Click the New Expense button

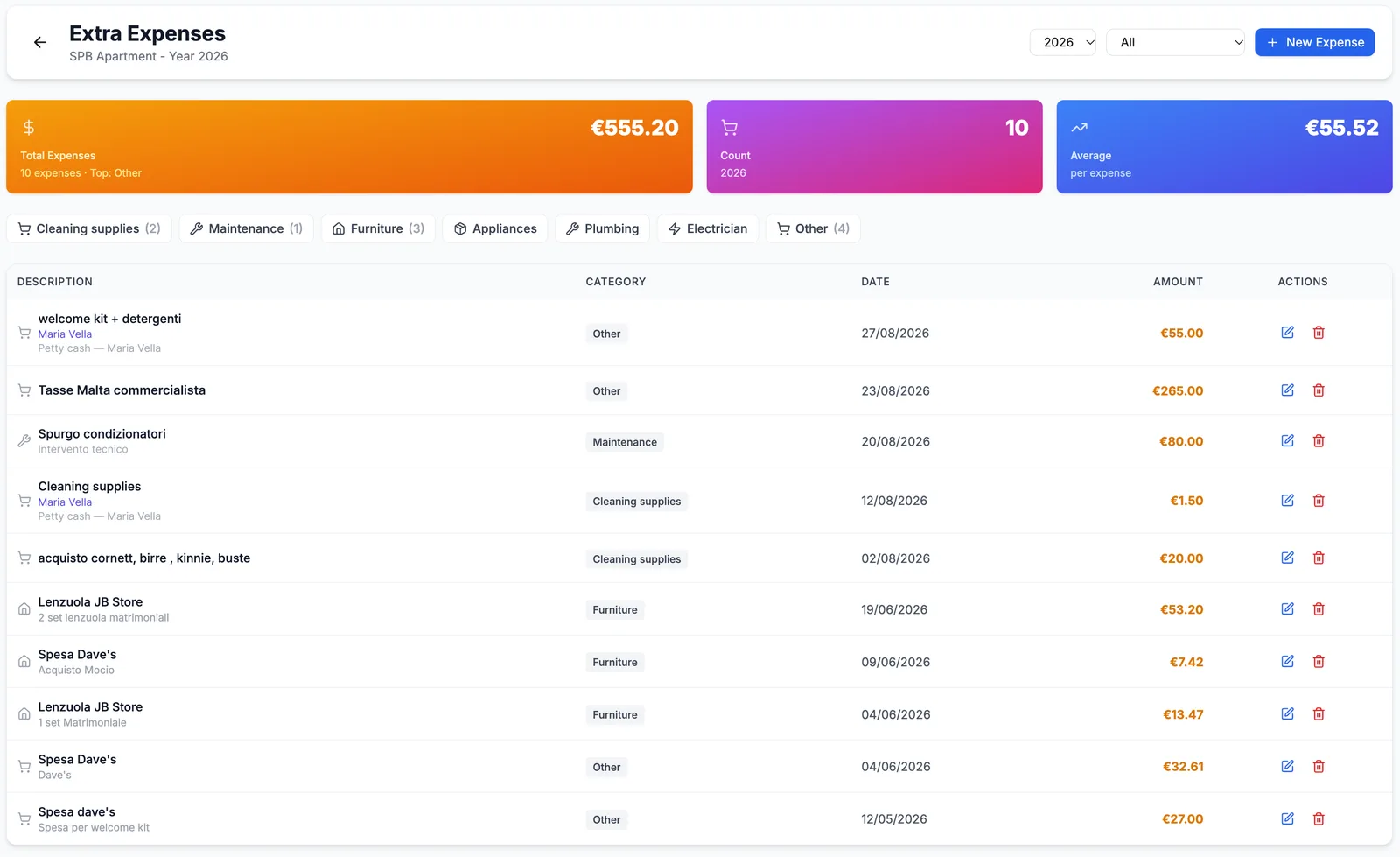pyautogui.click(x=1314, y=42)
